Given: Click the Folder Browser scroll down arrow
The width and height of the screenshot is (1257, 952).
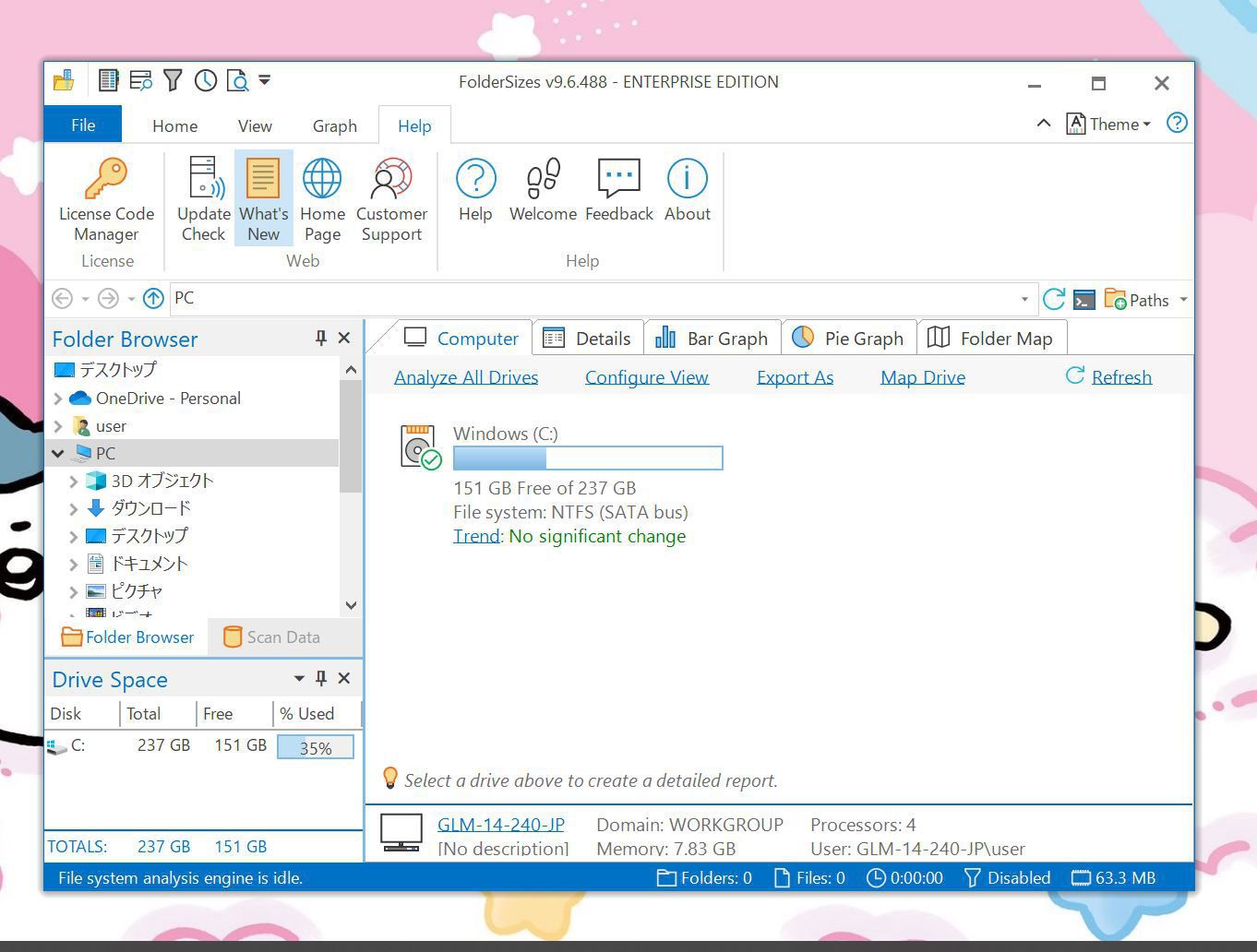Looking at the screenshot, I should (x=351, y=605).
